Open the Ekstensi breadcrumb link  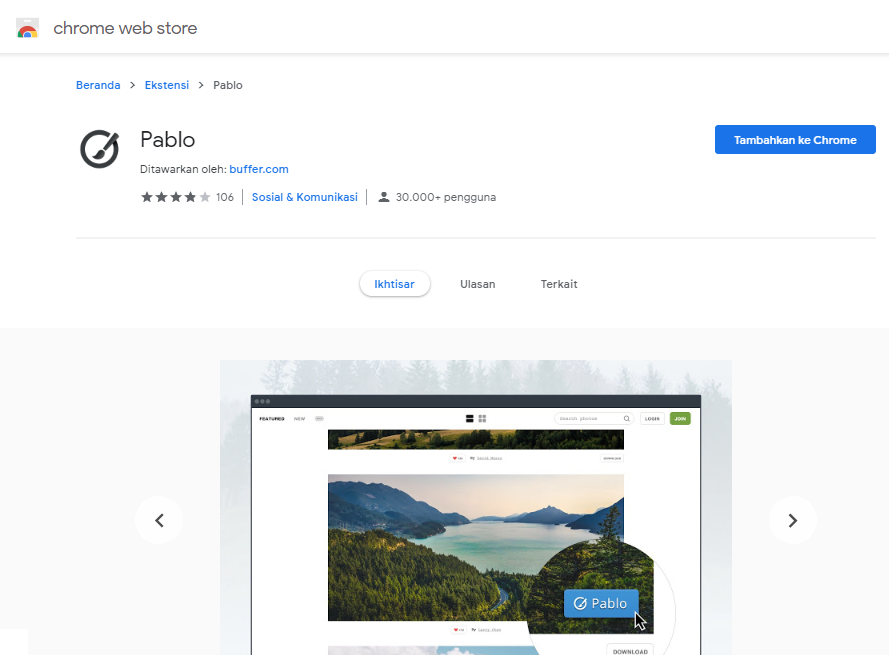click(x=167, y=85)
